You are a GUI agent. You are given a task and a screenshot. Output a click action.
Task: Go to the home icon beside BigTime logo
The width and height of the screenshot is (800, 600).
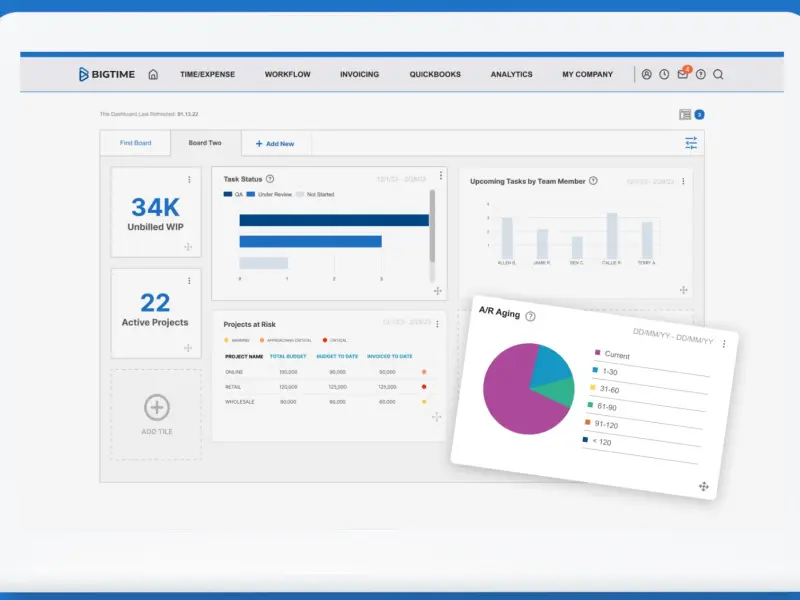point(153,74)
